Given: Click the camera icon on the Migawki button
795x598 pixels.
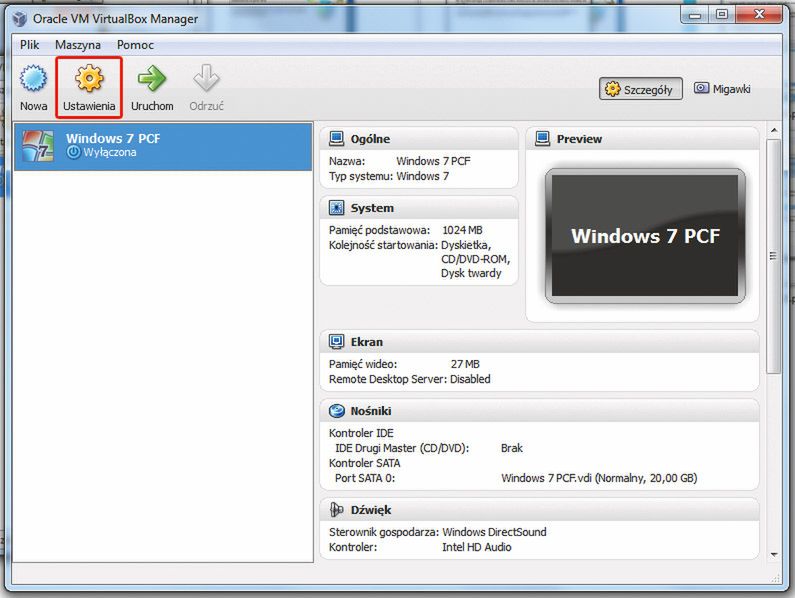Looking at the screenshot, I should [701, 88].
